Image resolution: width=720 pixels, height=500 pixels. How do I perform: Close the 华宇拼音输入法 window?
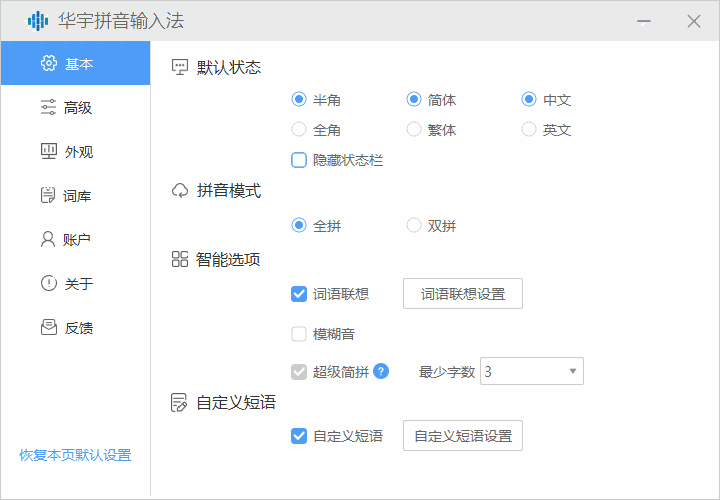(694, 21)
